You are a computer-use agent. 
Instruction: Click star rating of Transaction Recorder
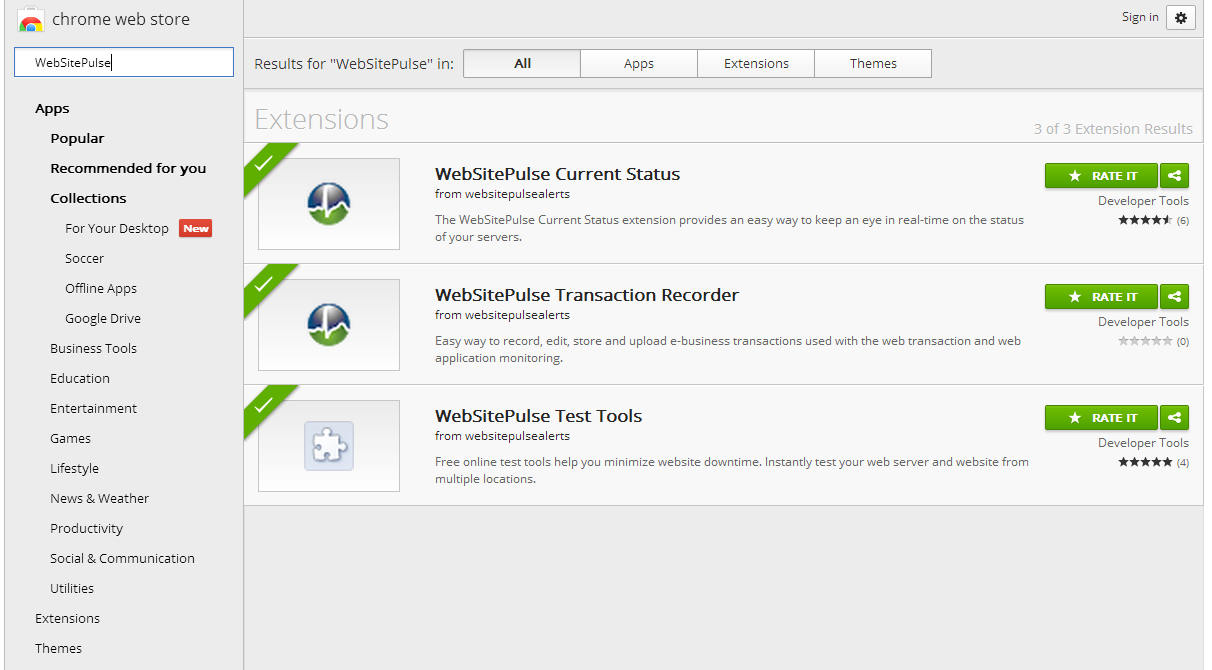(x=1145, y=341)
